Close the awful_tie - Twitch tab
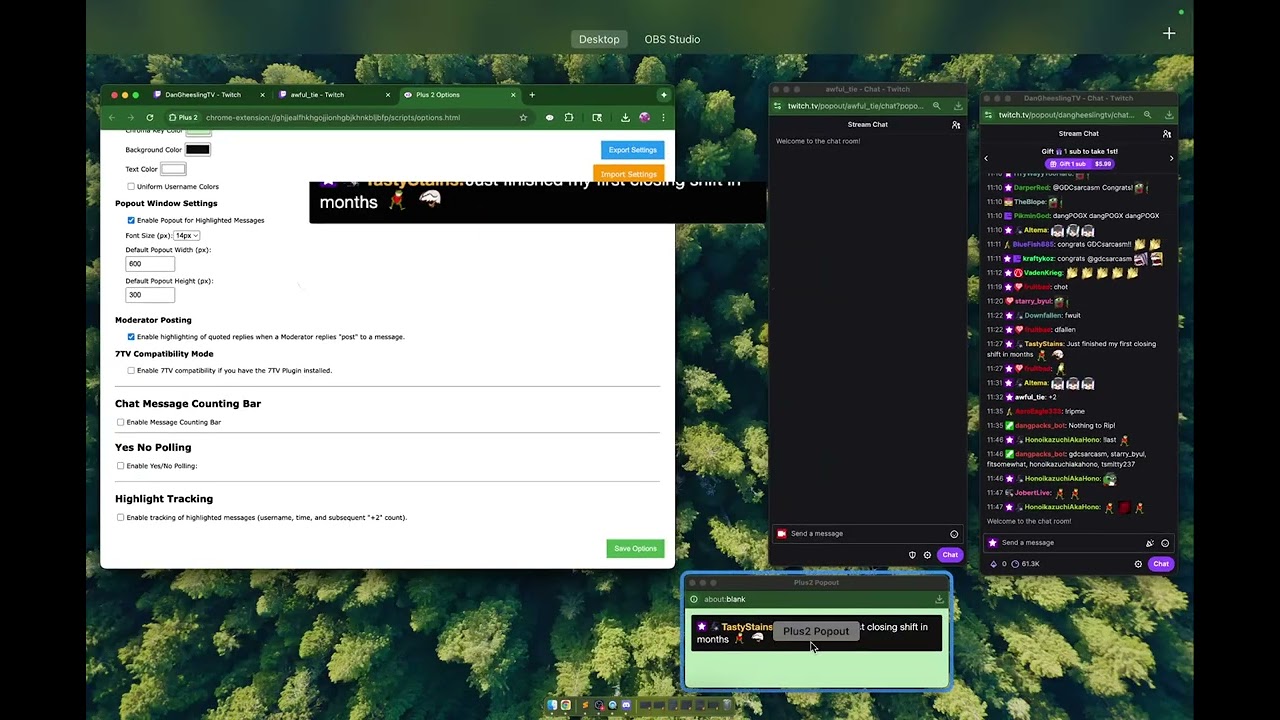This screenshot has height=720, width=1280. coord(388,95)
